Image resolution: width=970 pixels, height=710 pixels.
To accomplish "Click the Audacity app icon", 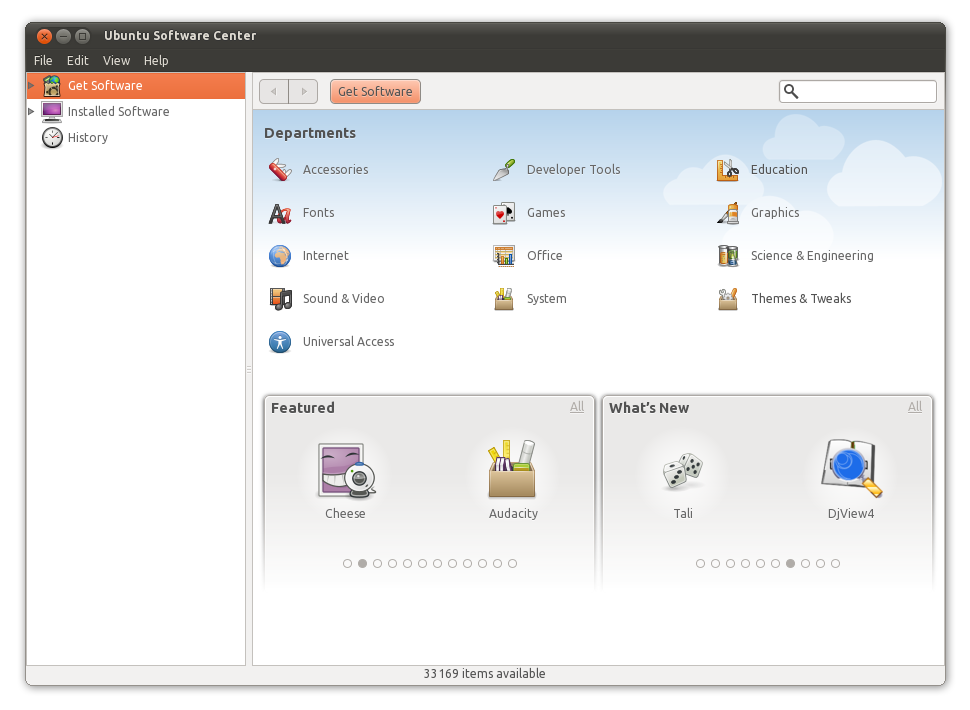I will (513, 469).
